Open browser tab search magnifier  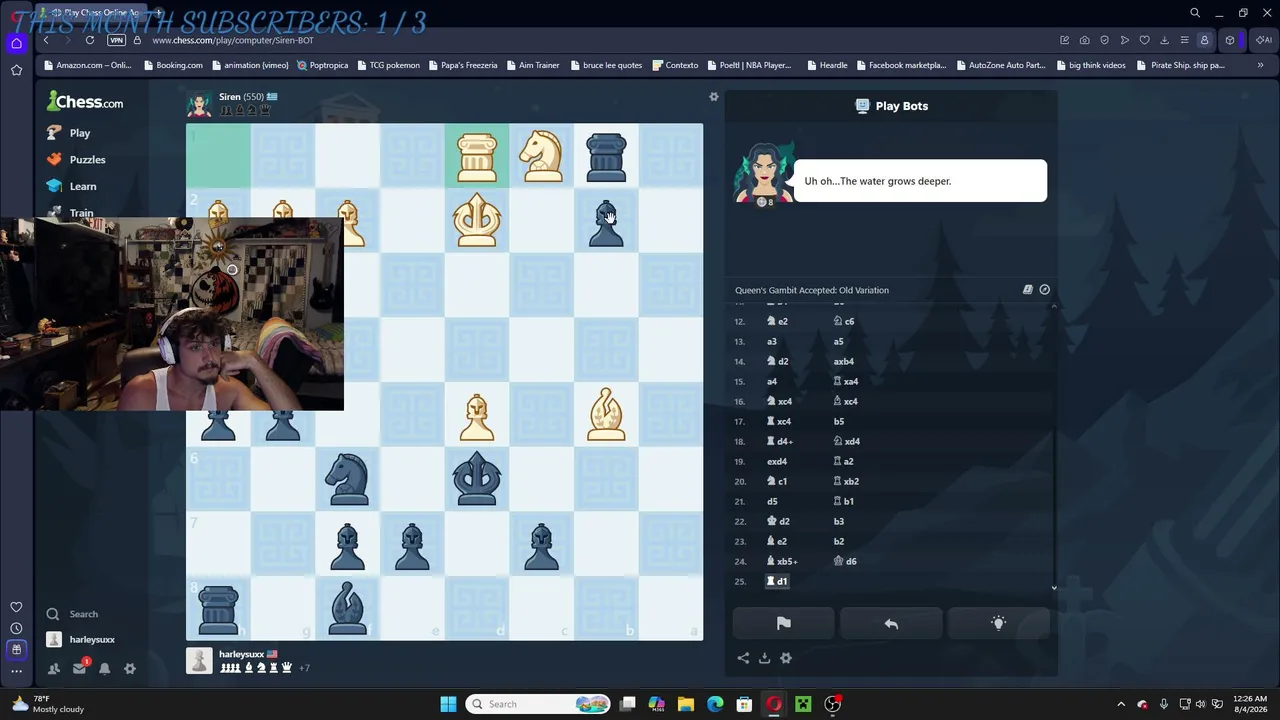click(x=1195, y=13)
